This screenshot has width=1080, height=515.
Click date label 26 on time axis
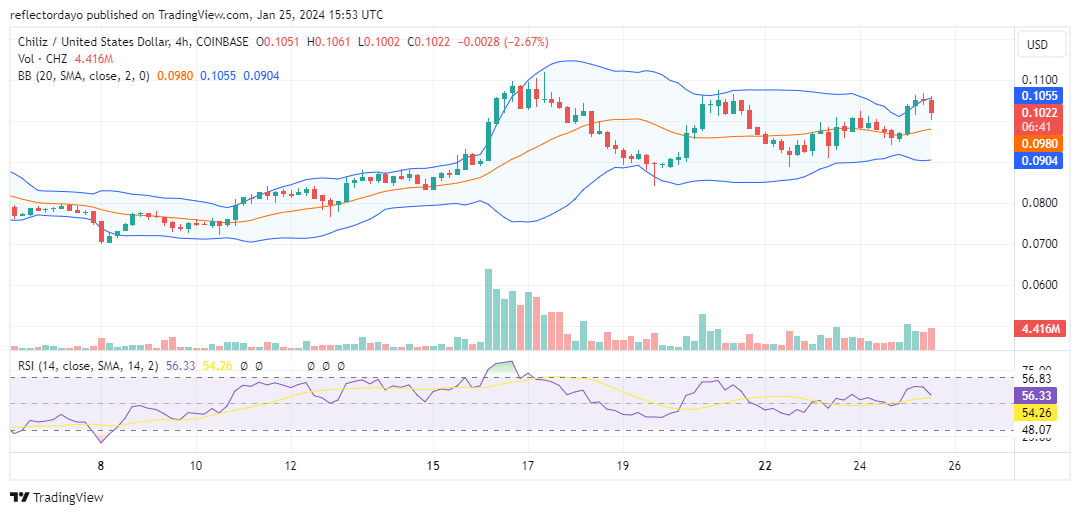(x=954, y=465)
